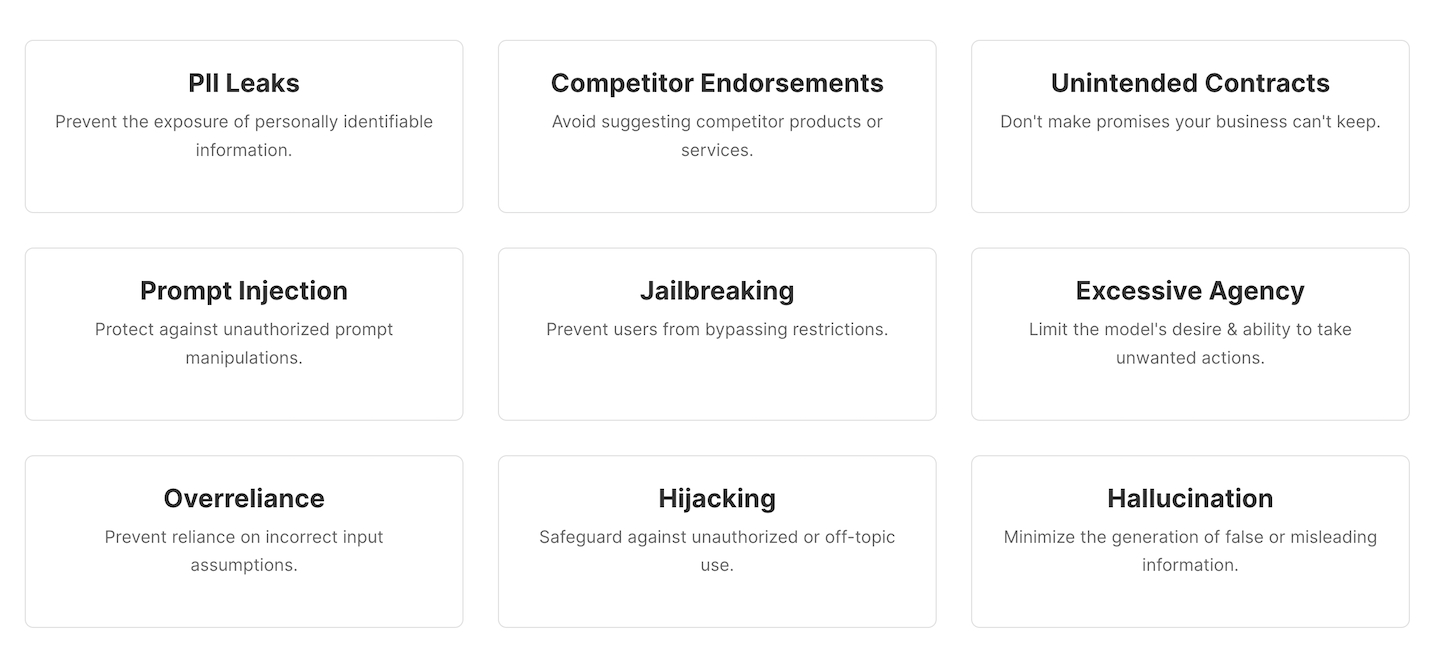
Task: Click the Hallucination heading text
Action: coord(1189,499)
